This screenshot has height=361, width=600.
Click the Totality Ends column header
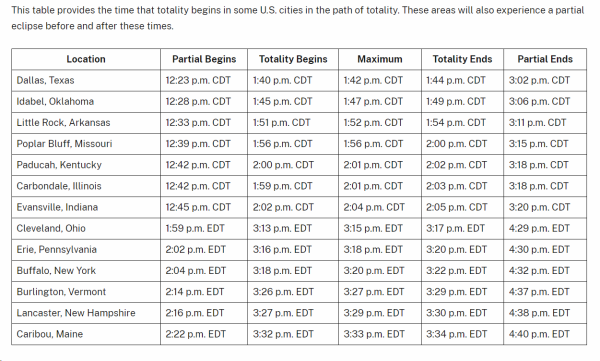point(462,59)
